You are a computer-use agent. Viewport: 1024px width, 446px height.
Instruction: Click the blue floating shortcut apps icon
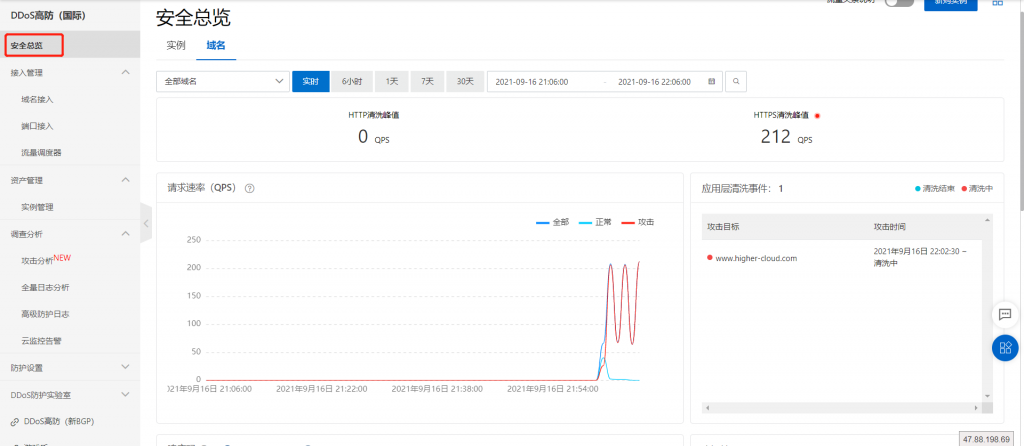(1005, 347)
